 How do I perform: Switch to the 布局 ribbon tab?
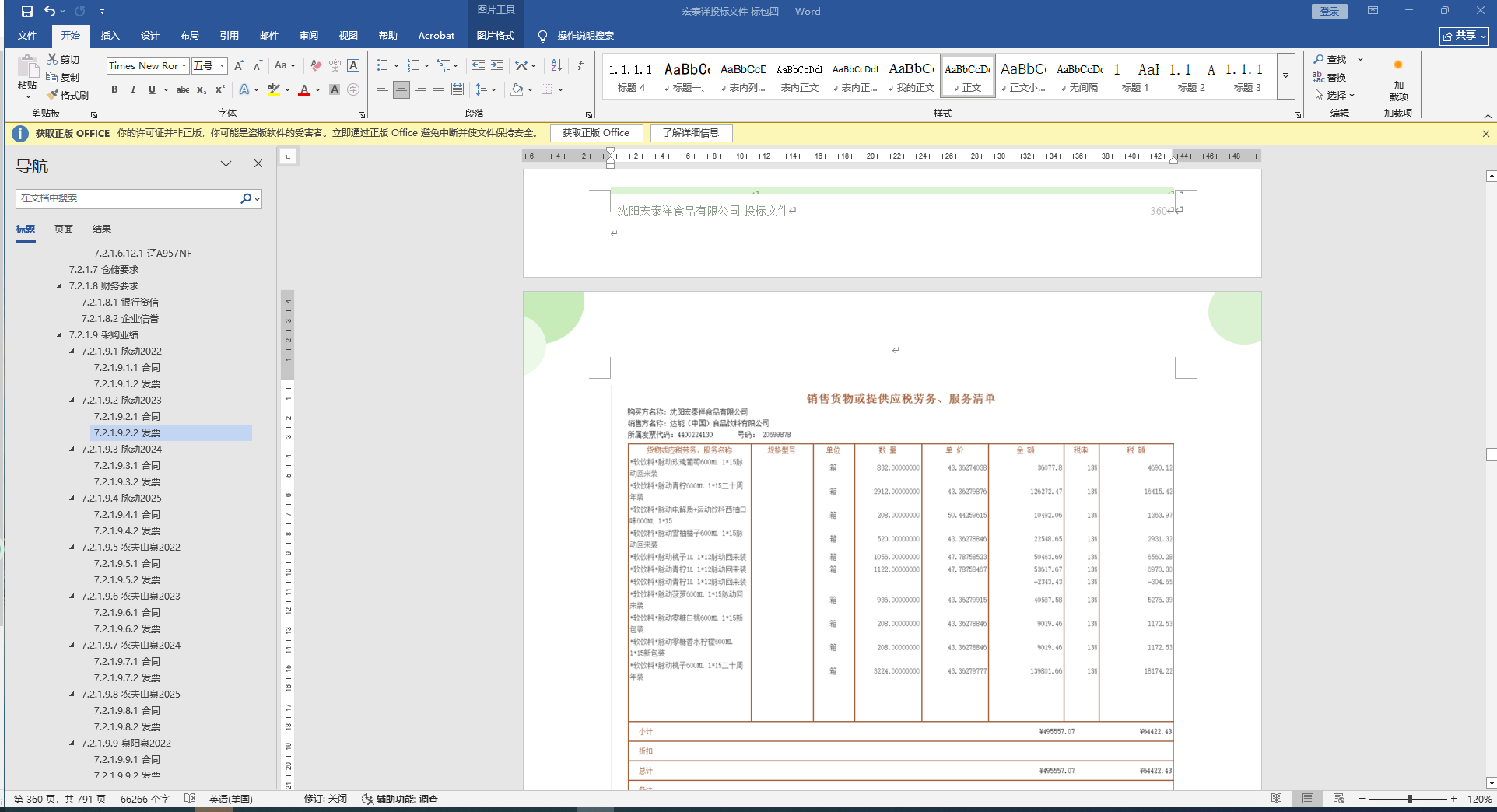pos(190,36)
